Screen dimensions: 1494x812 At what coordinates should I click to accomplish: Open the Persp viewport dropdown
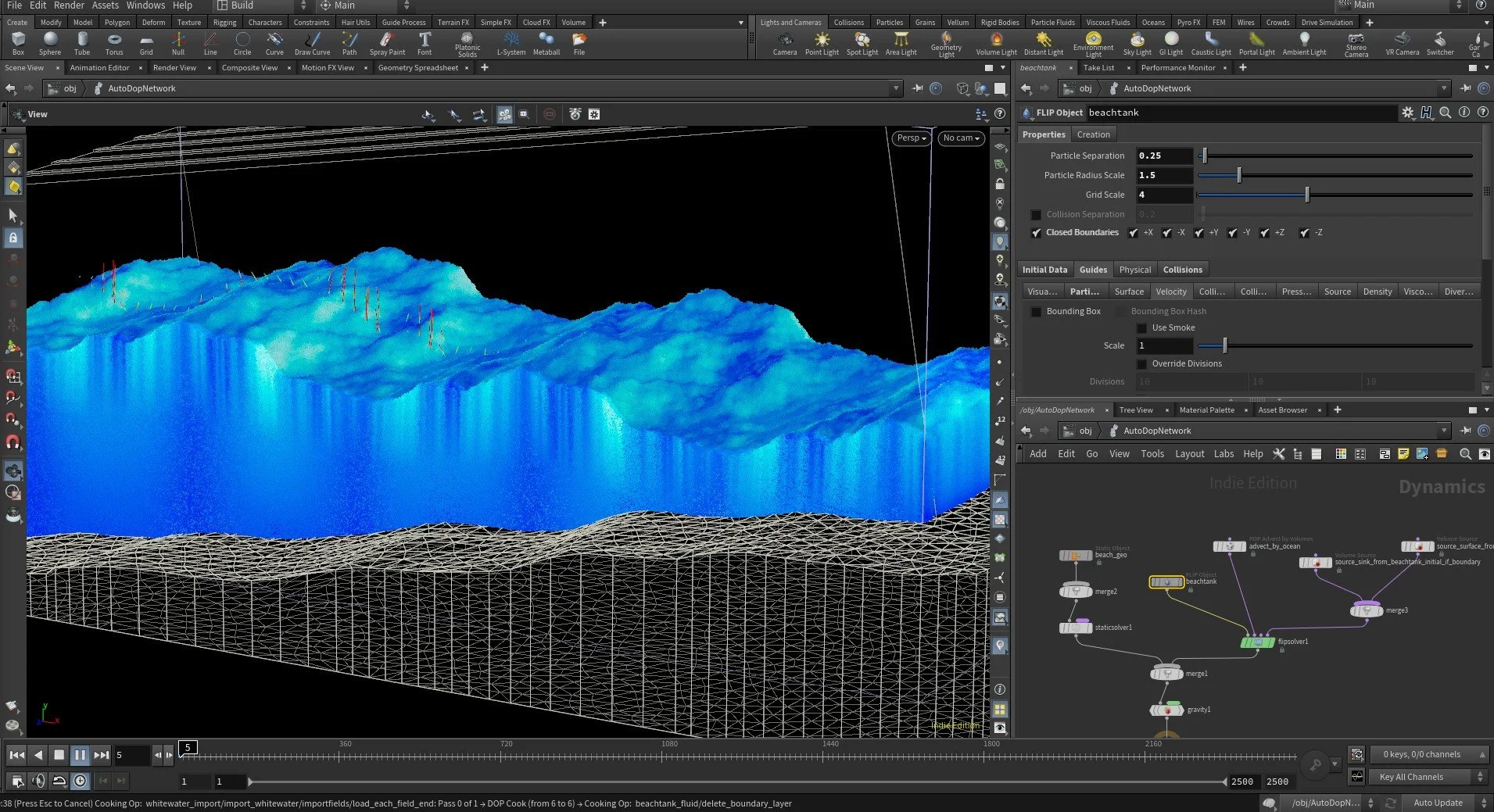[910, 138]
